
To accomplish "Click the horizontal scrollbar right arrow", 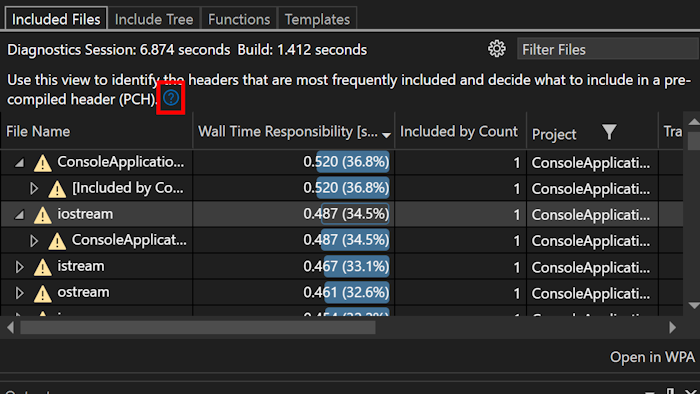I will (672, 328).
